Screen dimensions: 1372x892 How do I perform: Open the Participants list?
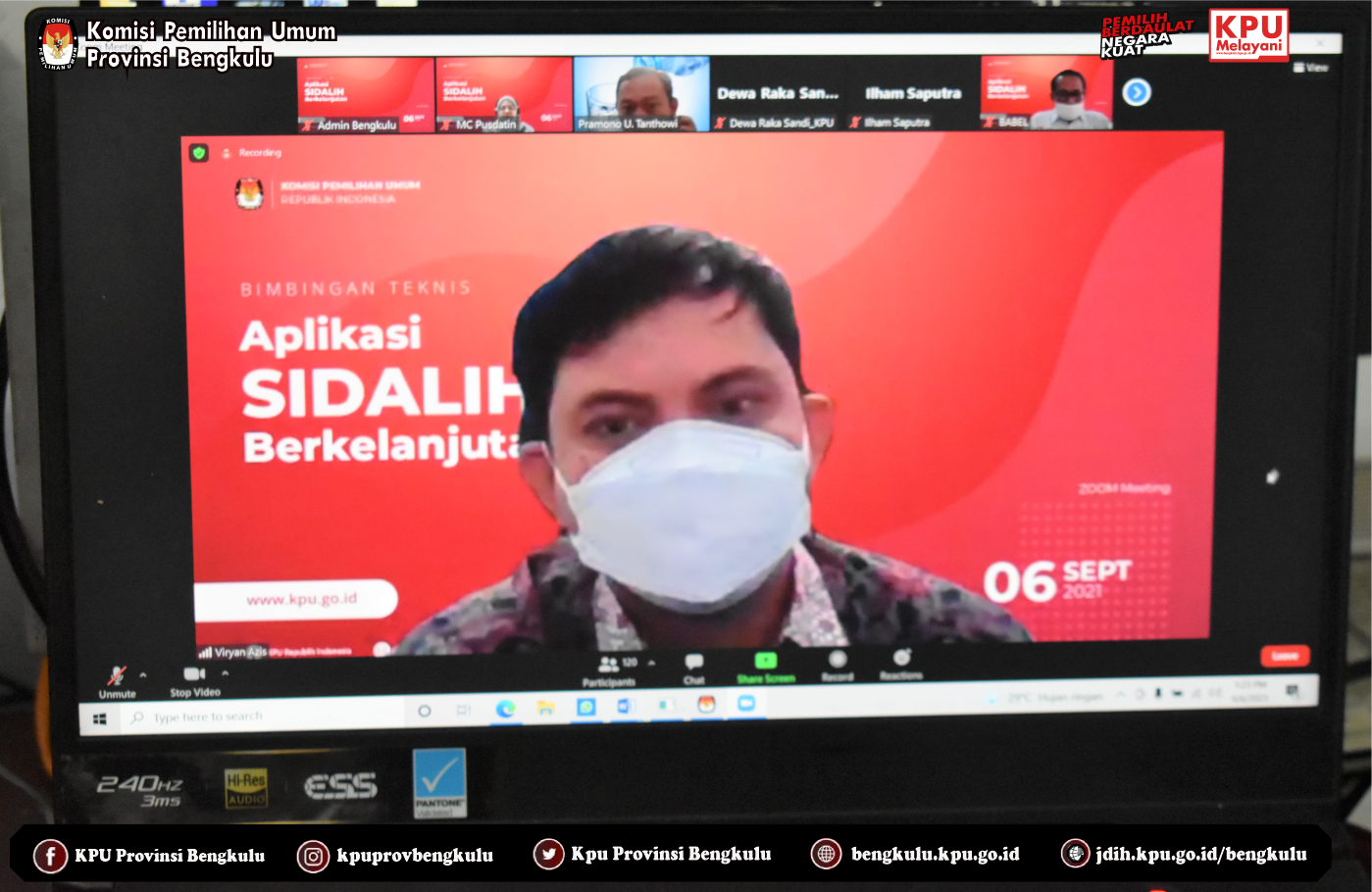(609, 666)
